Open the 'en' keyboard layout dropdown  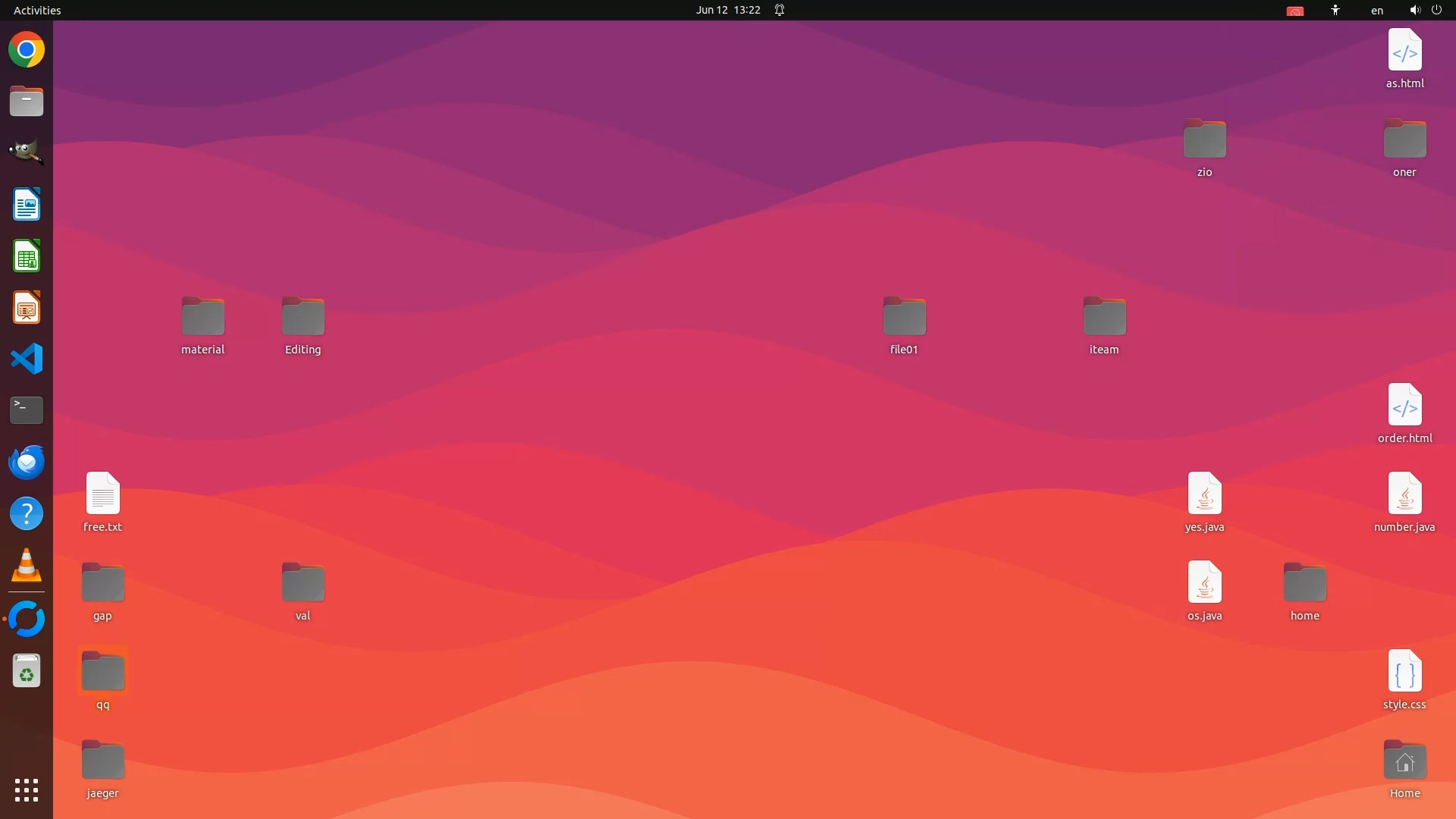[x=1376, y=10]
